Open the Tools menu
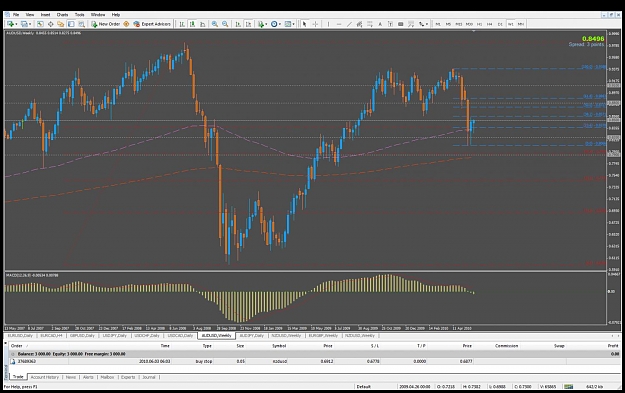 coord(79,14)
